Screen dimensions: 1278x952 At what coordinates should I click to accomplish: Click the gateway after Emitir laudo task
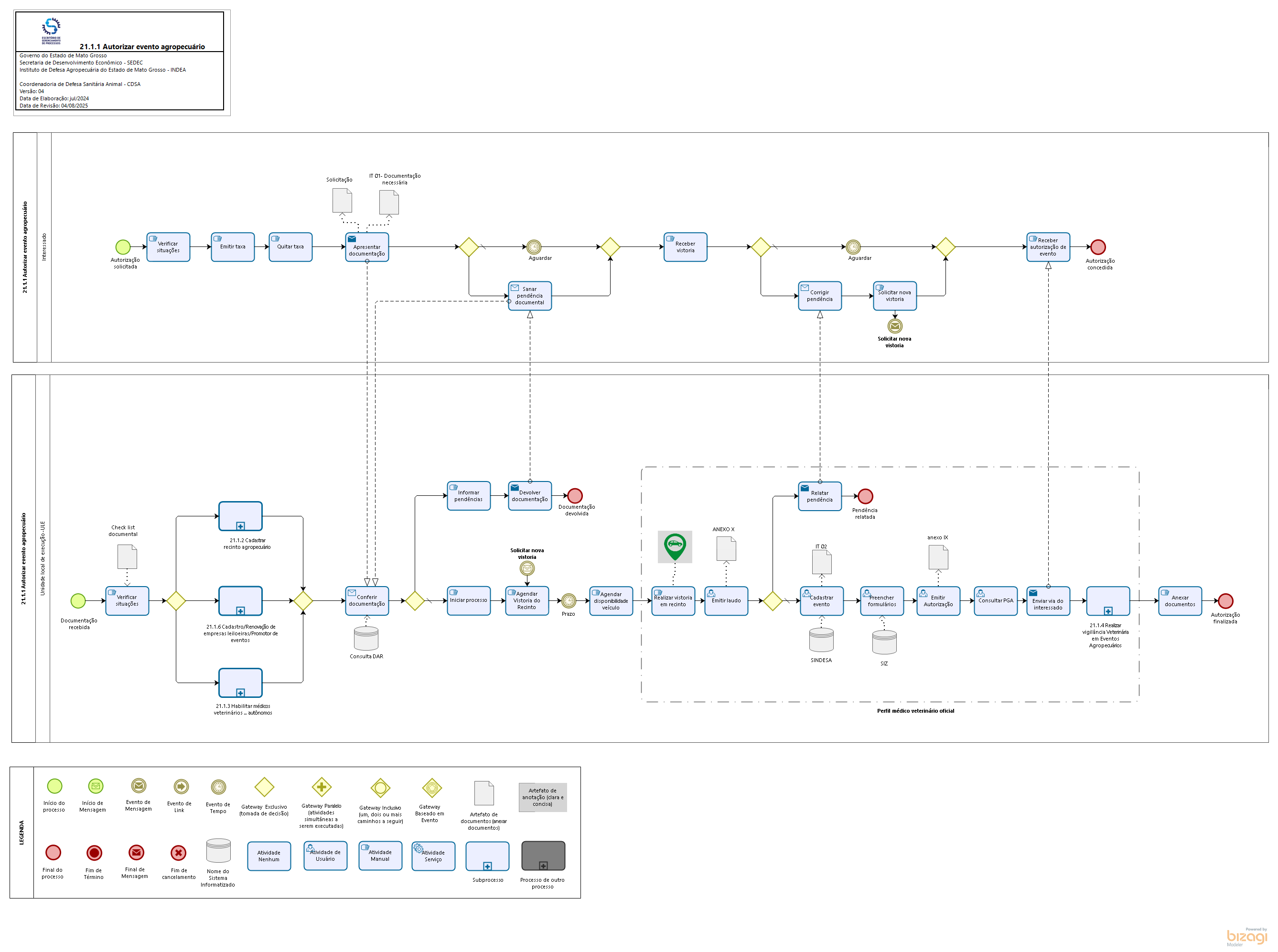tap(772, 601)
